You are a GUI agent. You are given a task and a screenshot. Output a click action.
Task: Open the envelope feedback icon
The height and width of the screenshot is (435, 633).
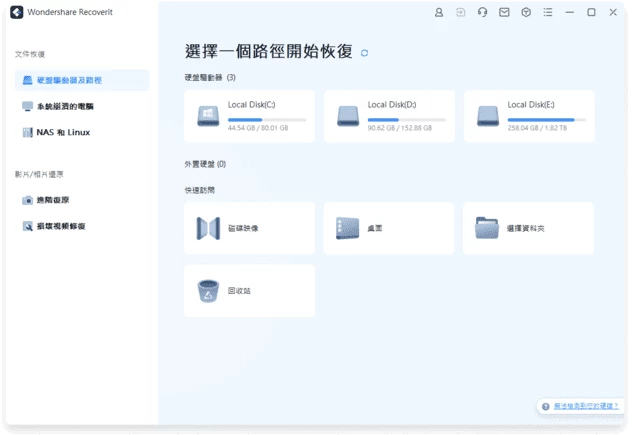click(x=504, y=13)
